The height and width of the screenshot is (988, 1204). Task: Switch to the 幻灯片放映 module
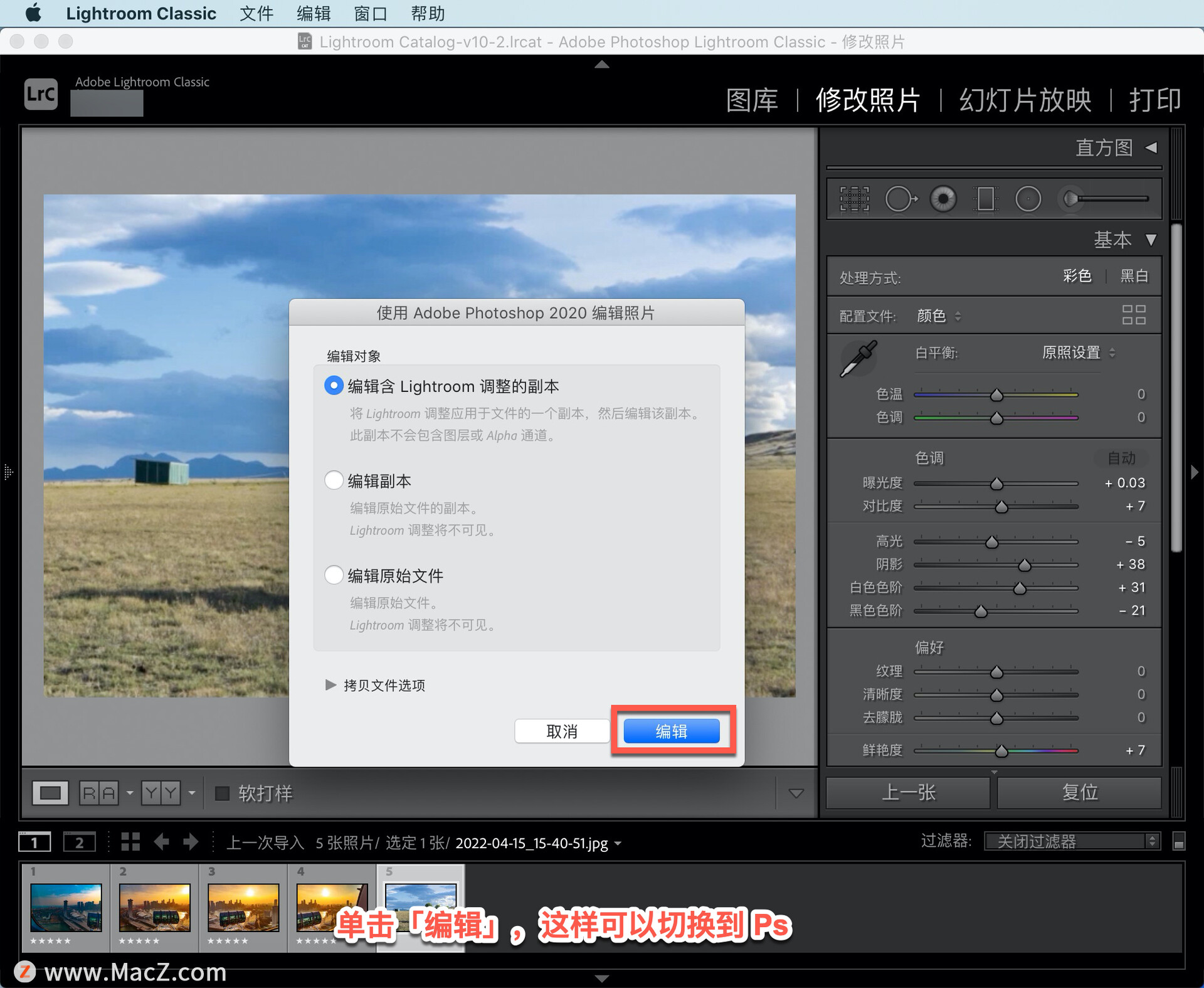pos(1025,100)
